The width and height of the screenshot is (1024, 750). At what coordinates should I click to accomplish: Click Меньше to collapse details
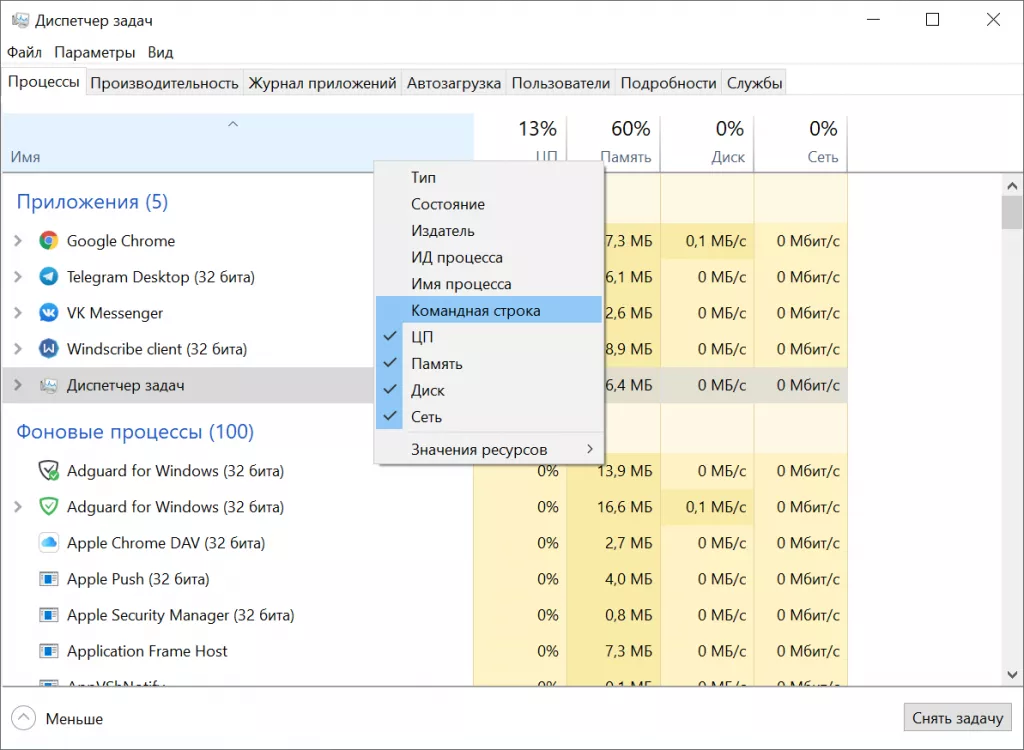tap(59, 718)
